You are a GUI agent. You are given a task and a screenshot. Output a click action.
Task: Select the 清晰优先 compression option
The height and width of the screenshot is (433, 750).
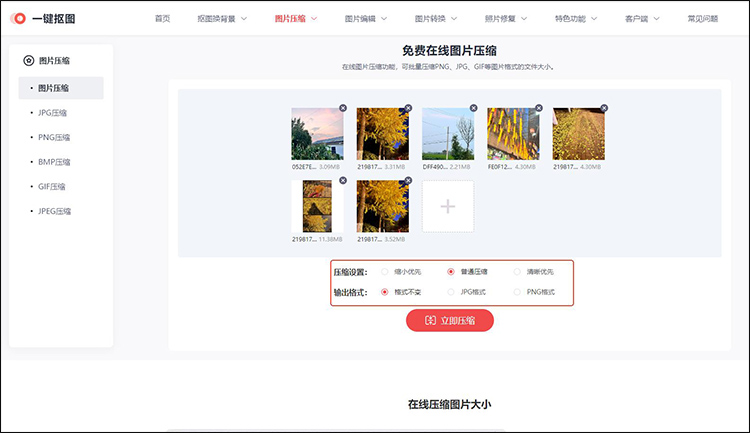pos(517,272)
